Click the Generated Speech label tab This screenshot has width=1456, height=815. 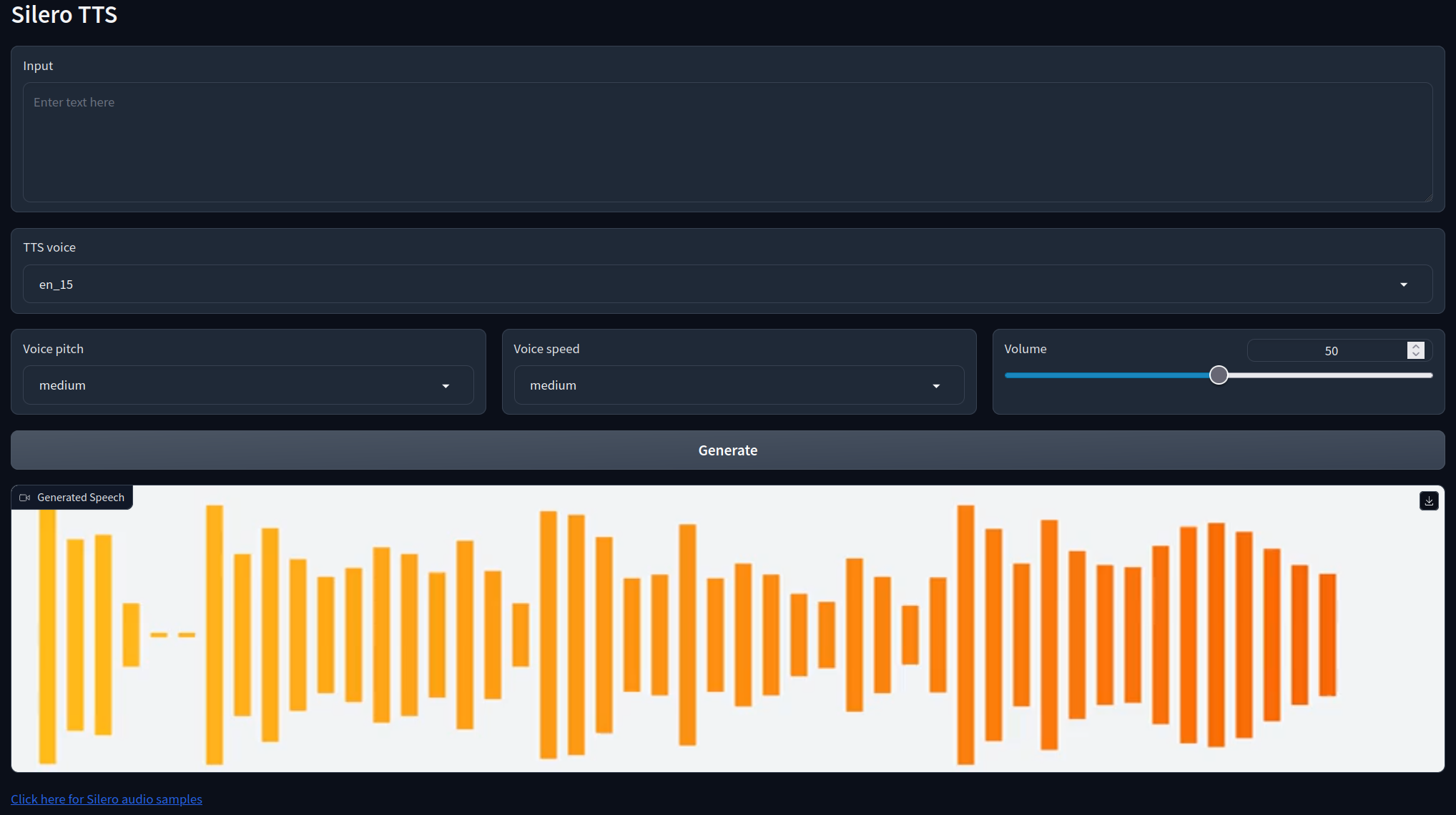coord(80,498)
